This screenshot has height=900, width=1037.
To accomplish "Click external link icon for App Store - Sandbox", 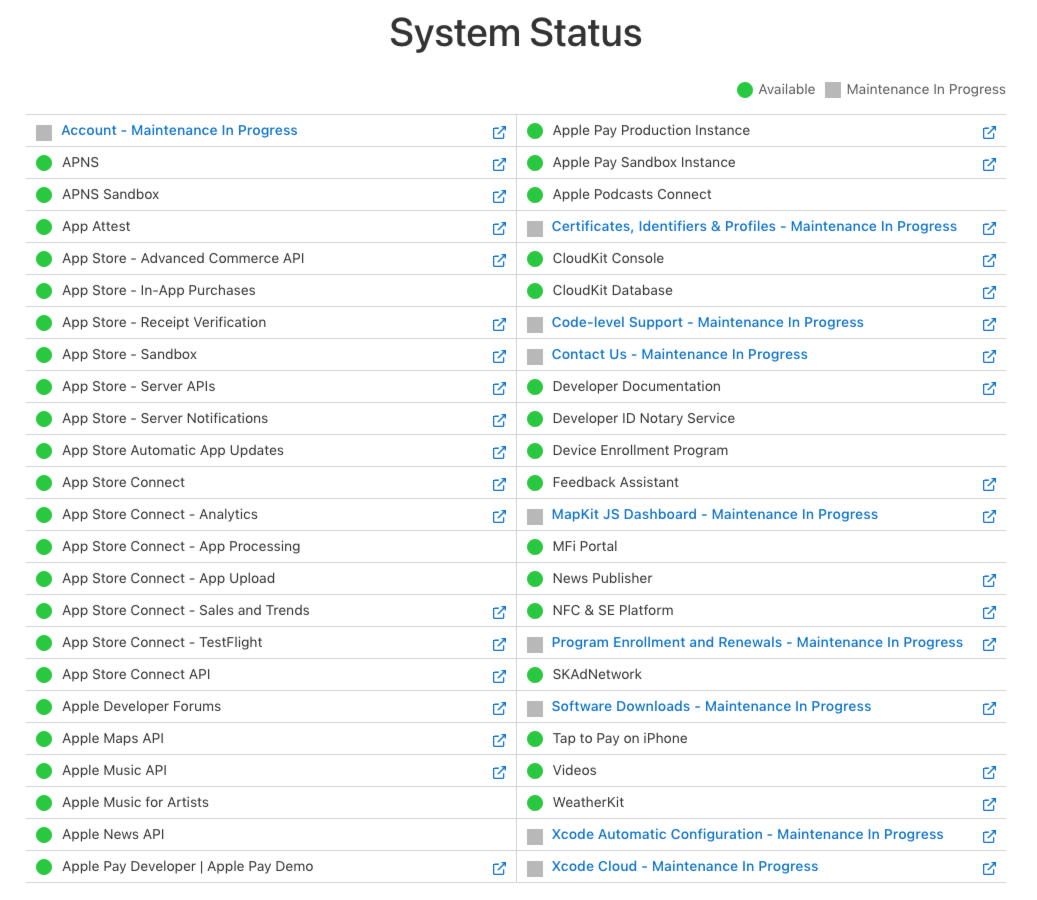I will coord(499,356).
